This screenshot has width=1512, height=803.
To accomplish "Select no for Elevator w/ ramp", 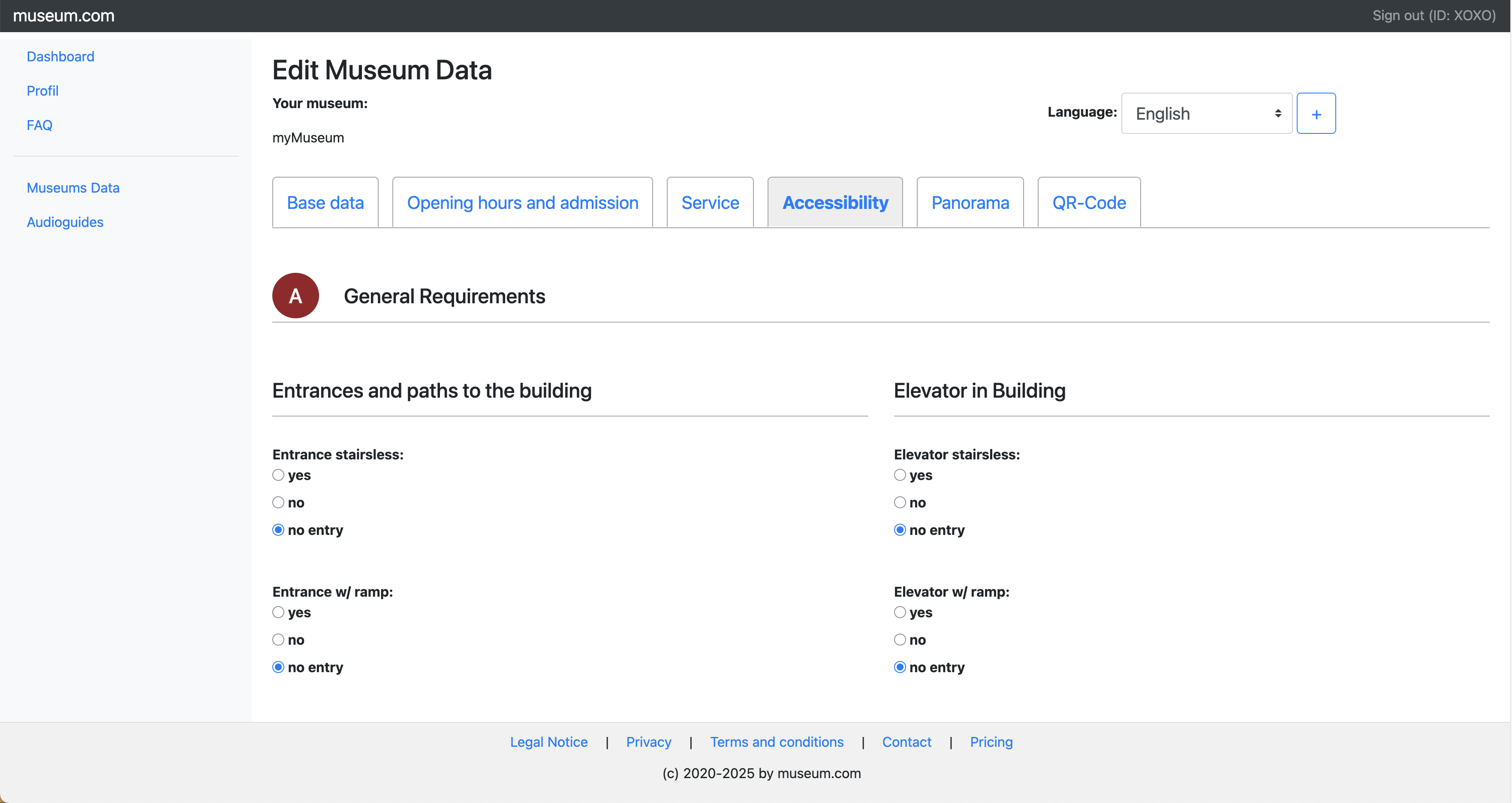I will pos(899,640).
